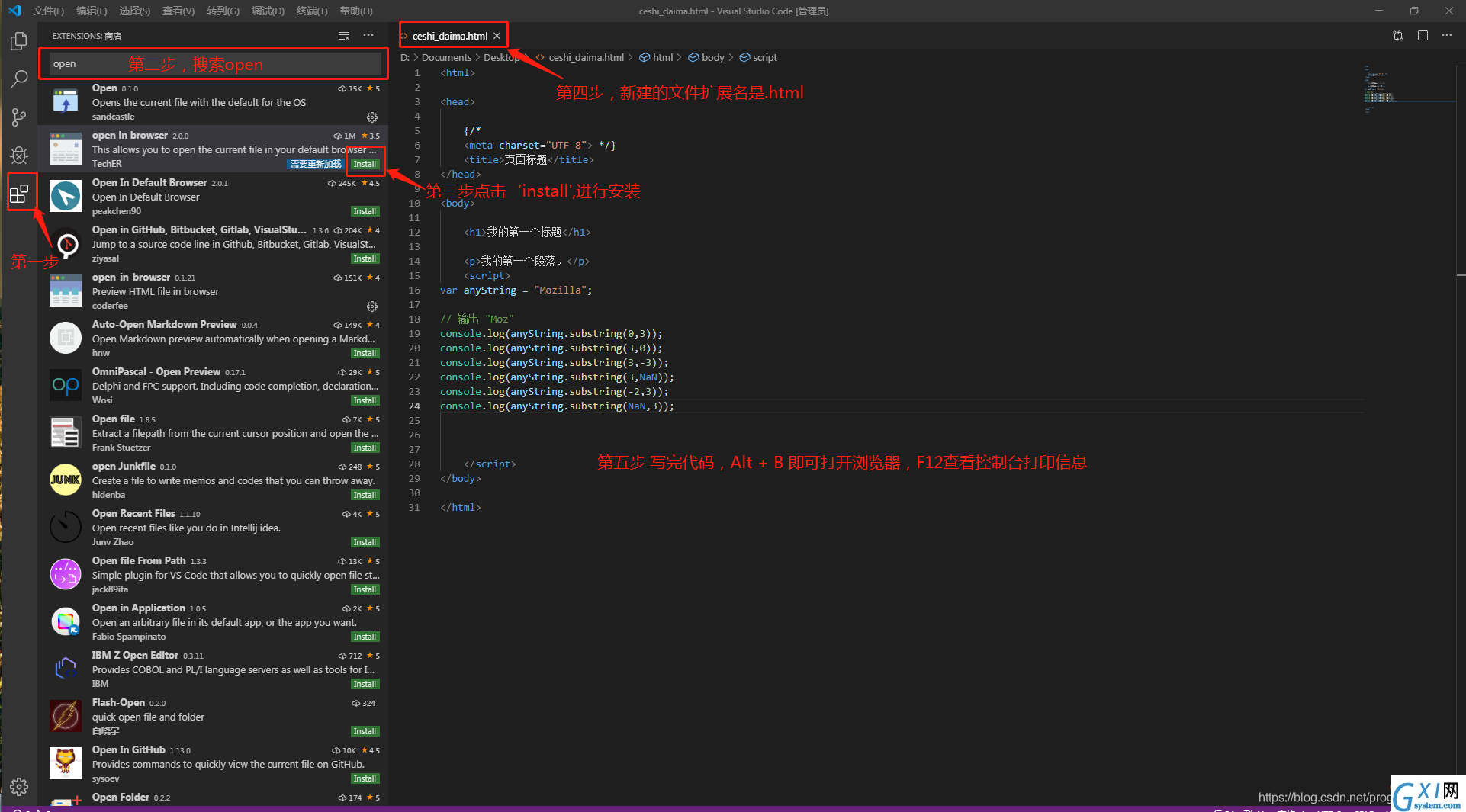Focus the extensions search box containing open
Screen dimensions: 1466x812
click(215, 64)
